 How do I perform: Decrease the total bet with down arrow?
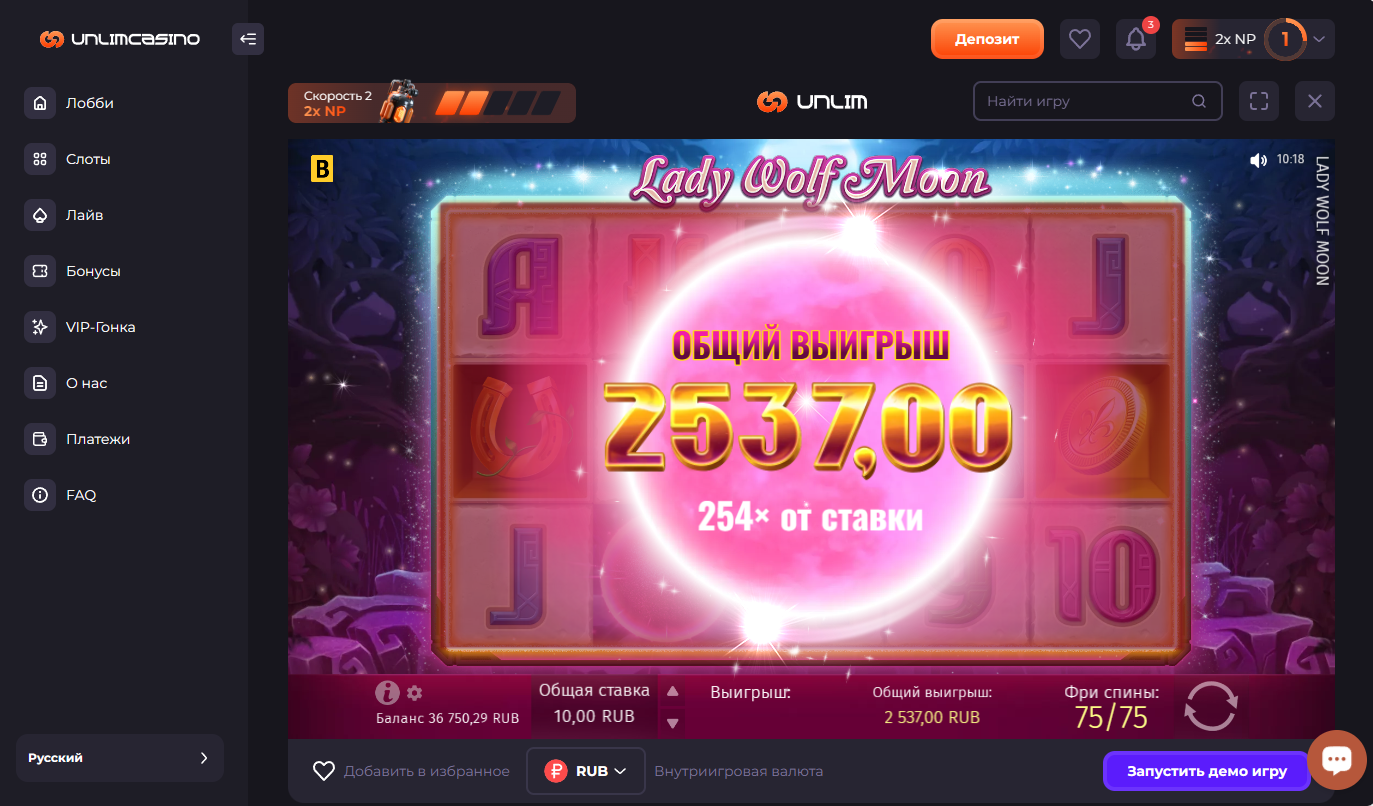click(x=673, y=723)
